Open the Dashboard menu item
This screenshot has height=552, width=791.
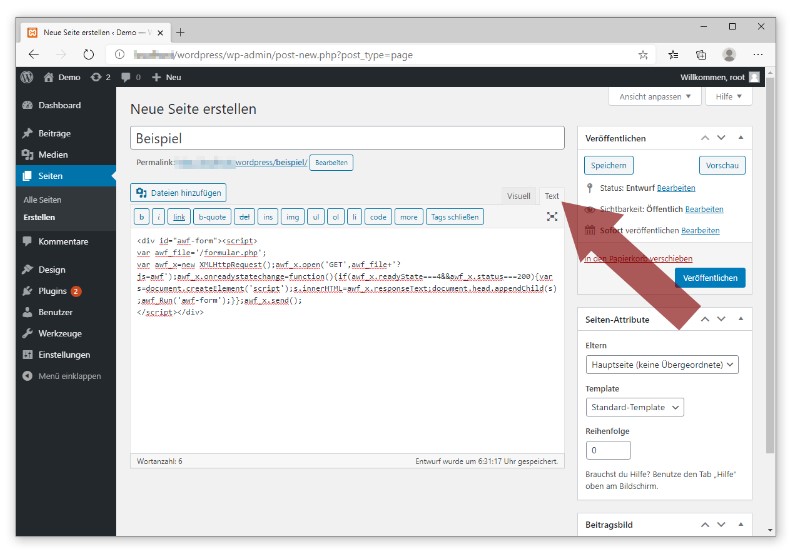(x=59, y=105)
